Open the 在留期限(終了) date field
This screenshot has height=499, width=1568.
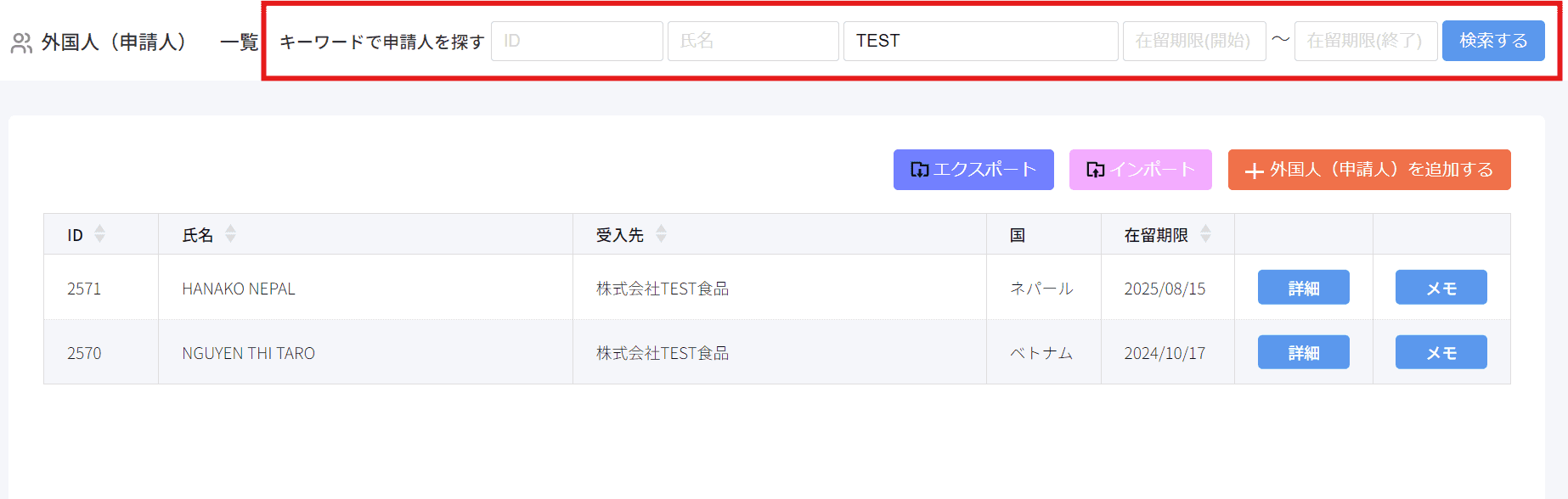pos(1365,41)
